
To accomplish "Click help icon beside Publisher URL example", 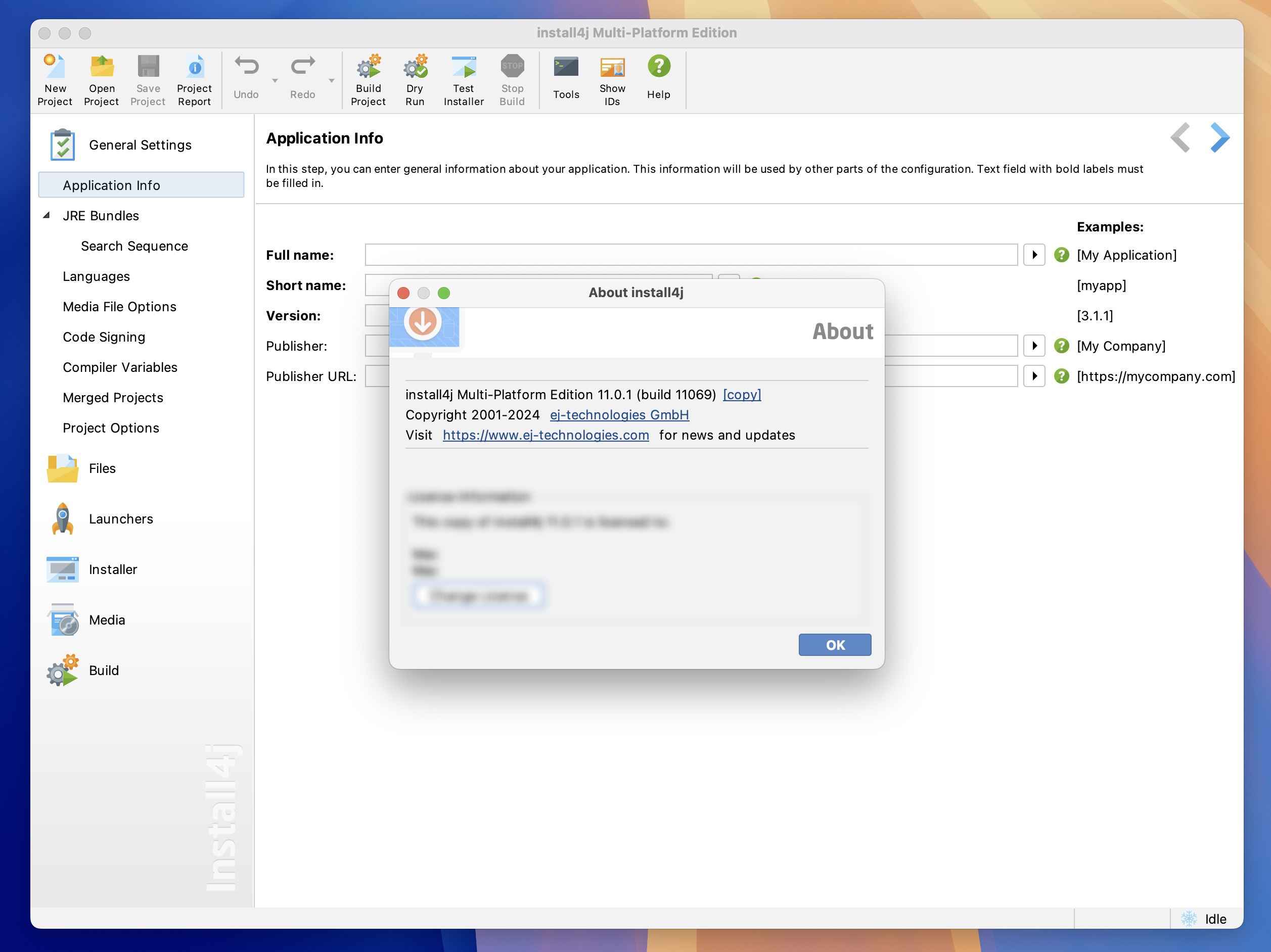I will click(x=1061, y=376).
